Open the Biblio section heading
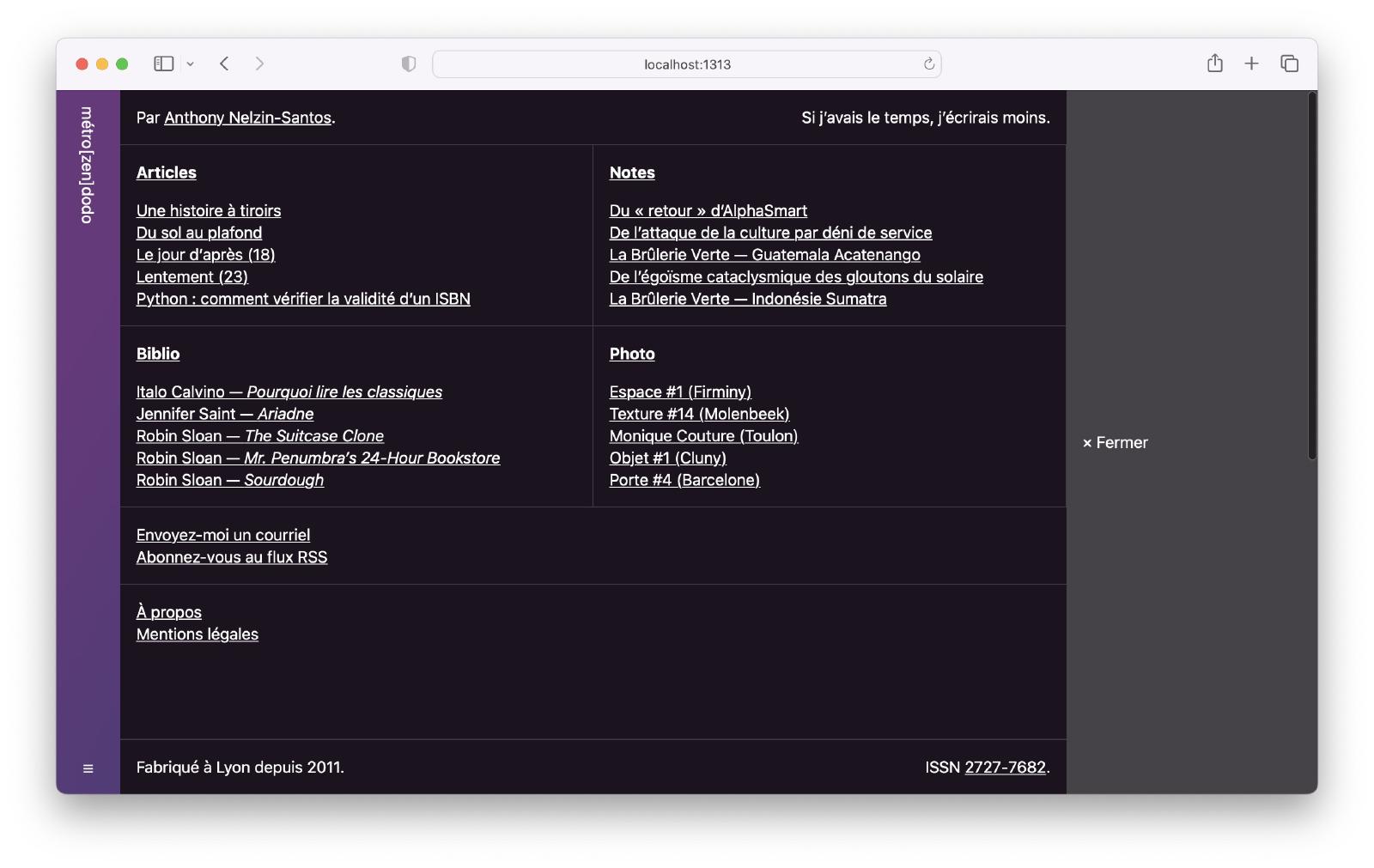Screen dimensions: 1374x868 tap(158, 354)
